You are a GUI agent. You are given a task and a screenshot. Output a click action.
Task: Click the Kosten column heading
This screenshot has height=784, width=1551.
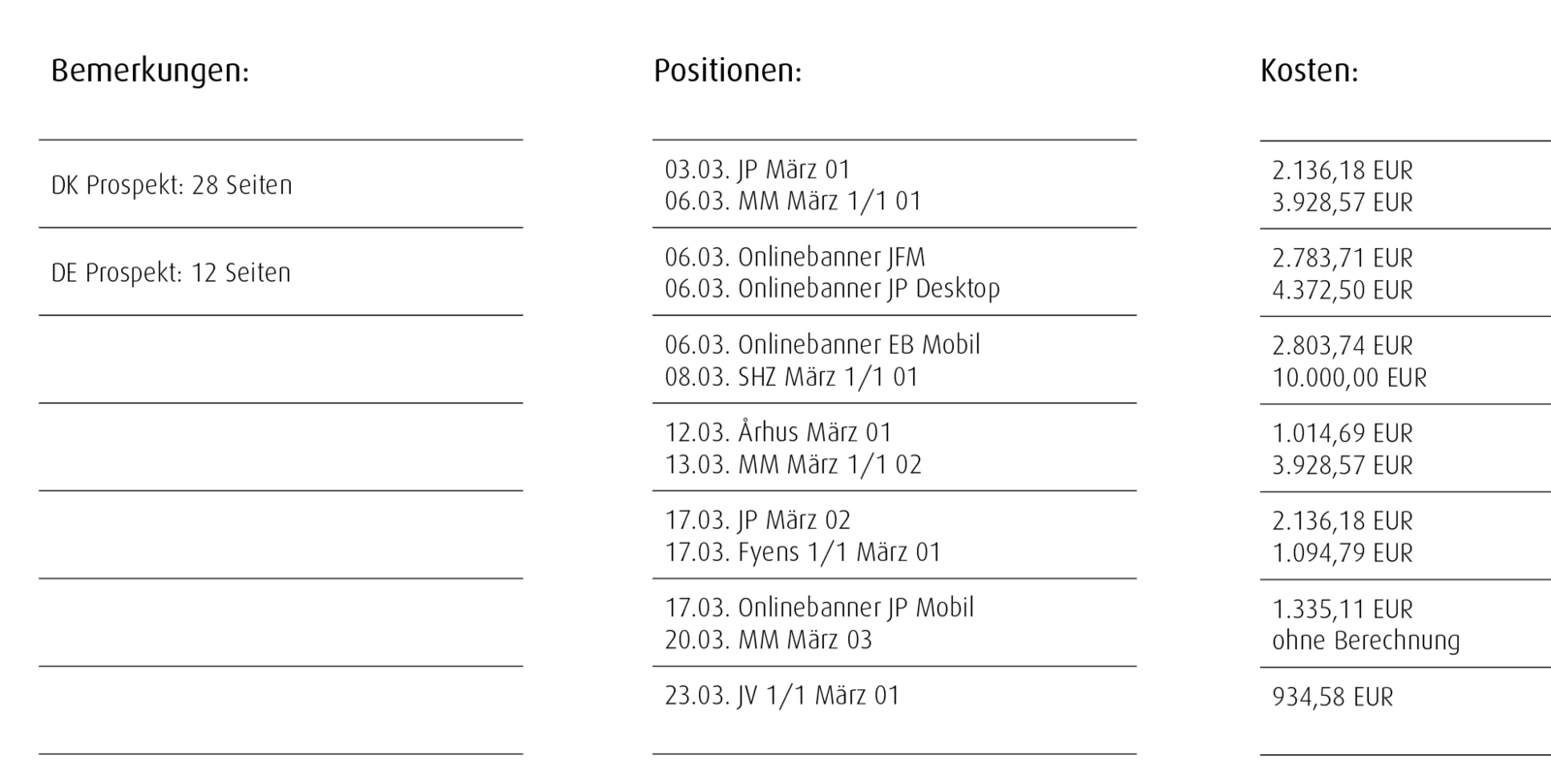(x=1309, y=72)
